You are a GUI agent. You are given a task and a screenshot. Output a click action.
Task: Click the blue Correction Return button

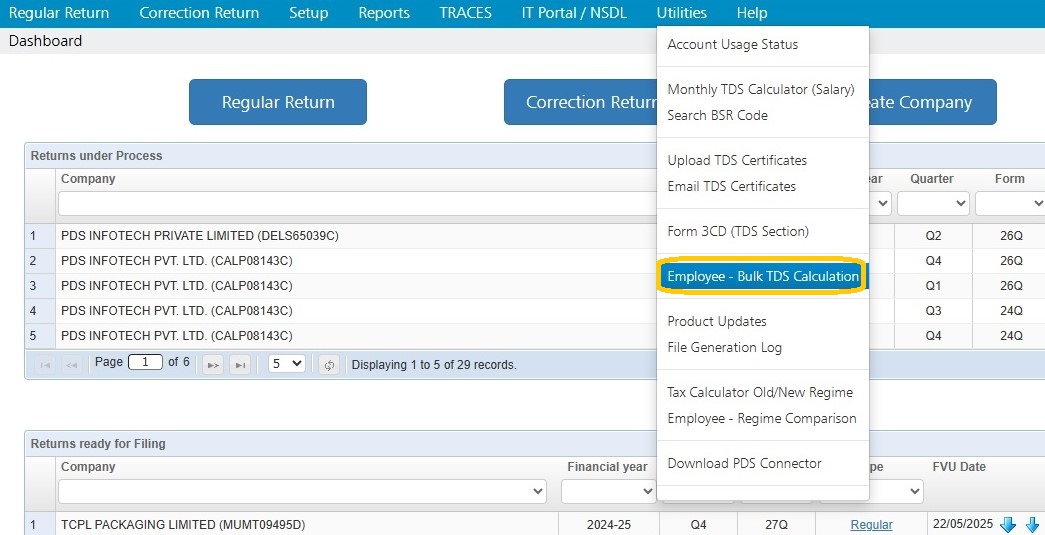tap(580, 102)
